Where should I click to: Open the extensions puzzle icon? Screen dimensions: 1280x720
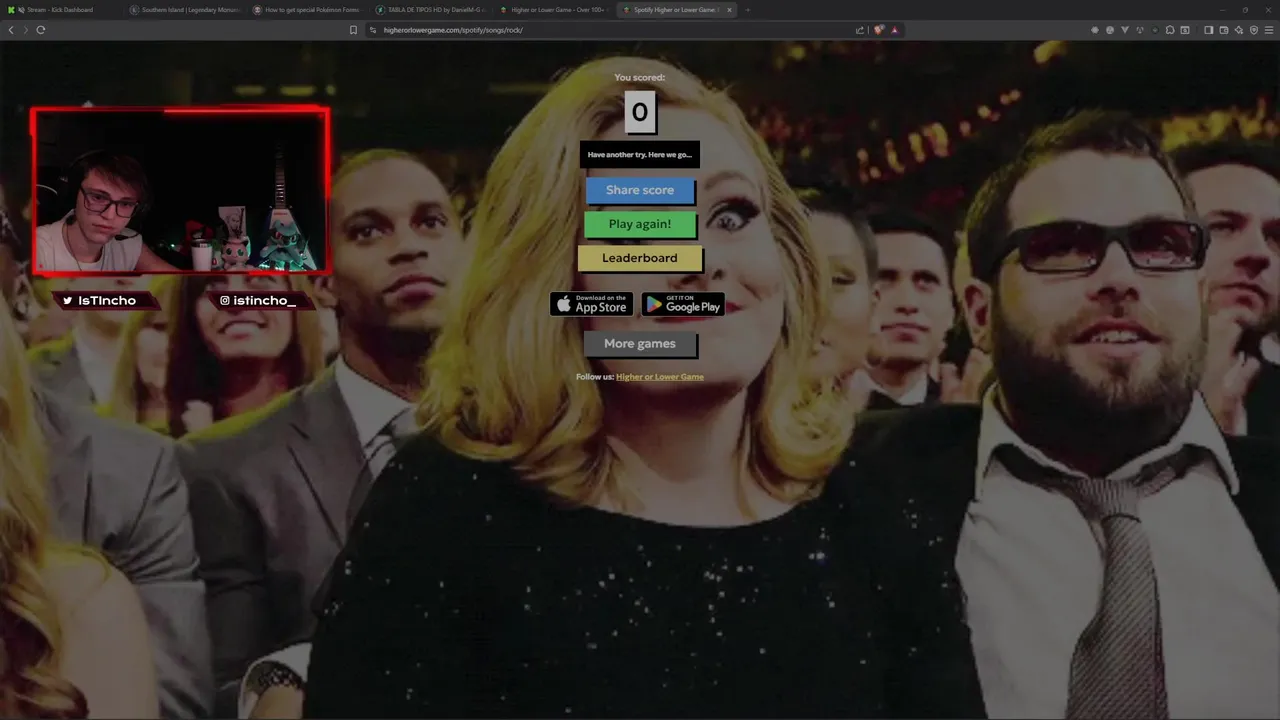(x=1170, y=30)
